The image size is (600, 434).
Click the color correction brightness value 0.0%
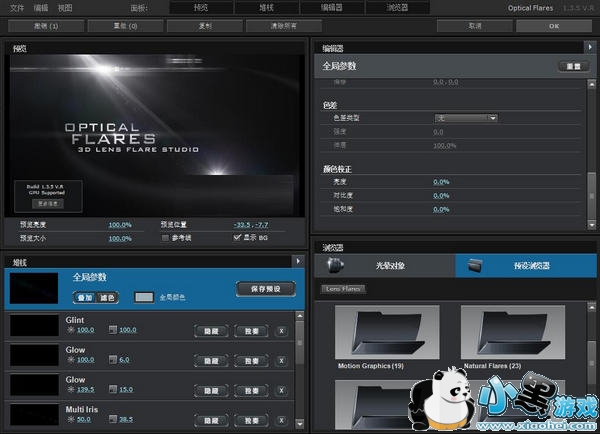point(441,182)
